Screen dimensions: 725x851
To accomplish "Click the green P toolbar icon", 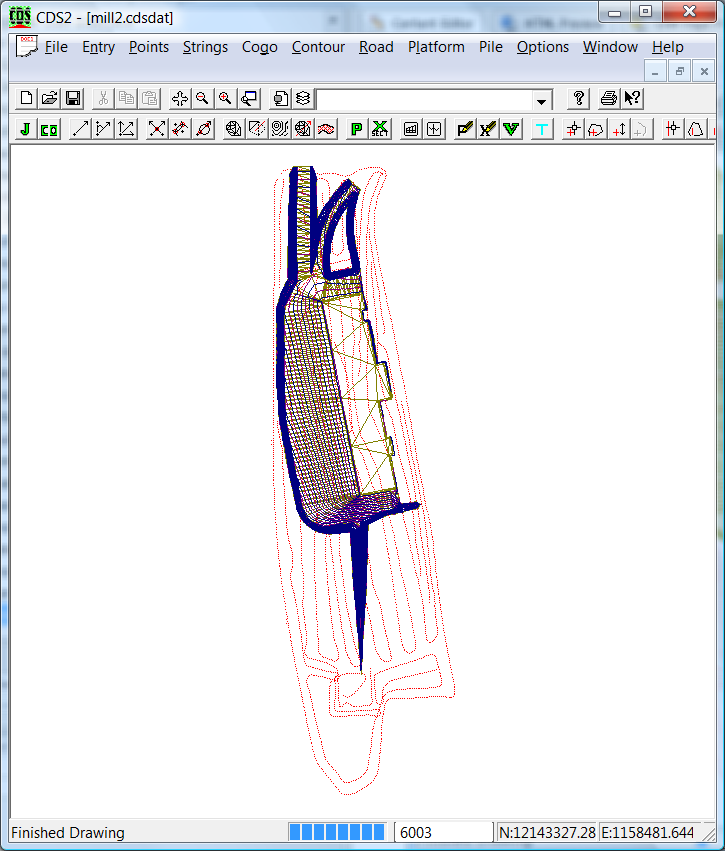I will (x=356, y=129).
